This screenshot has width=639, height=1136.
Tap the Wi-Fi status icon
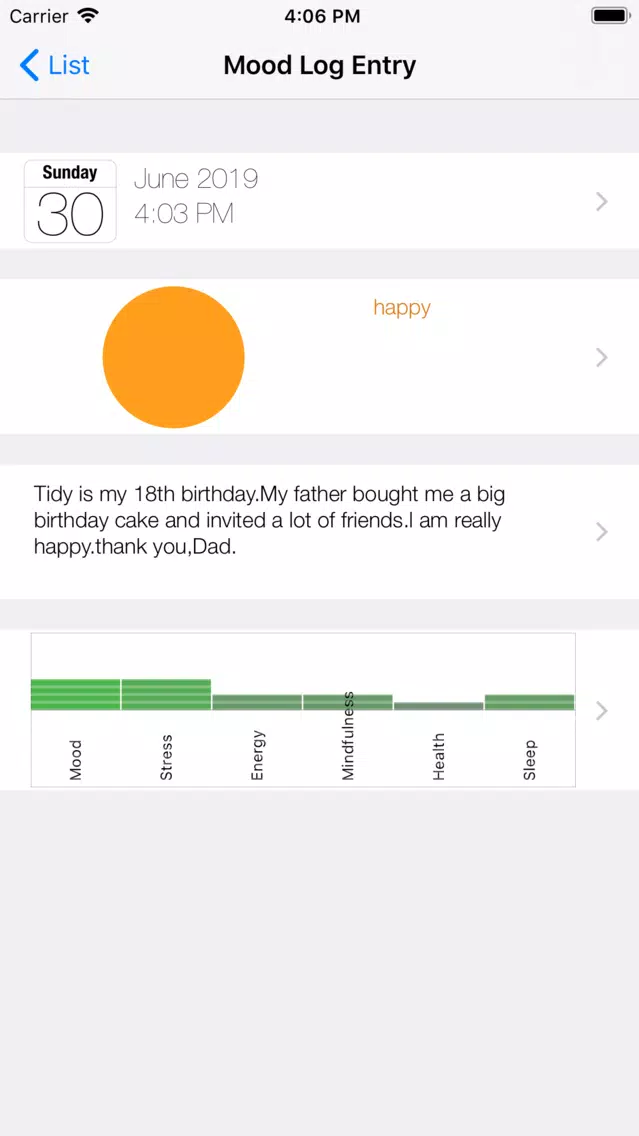[88, 16]
